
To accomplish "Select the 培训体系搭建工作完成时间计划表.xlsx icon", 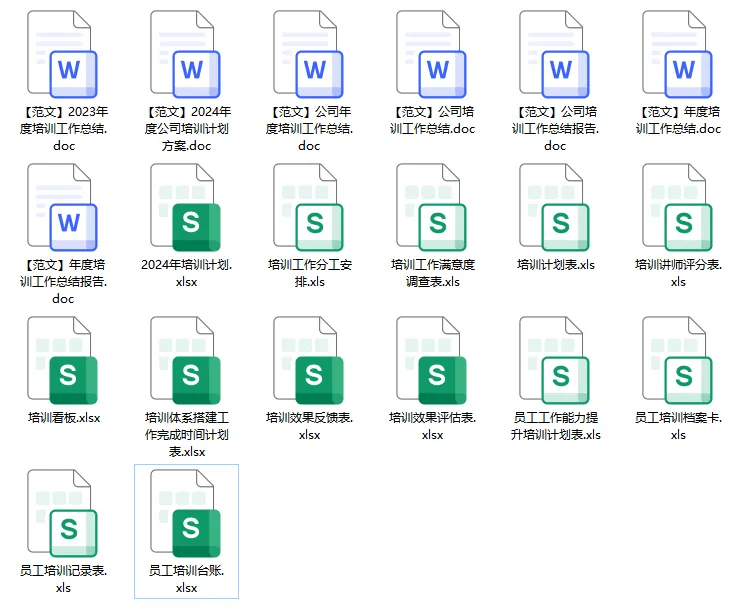I will click(x=185, y=360).
